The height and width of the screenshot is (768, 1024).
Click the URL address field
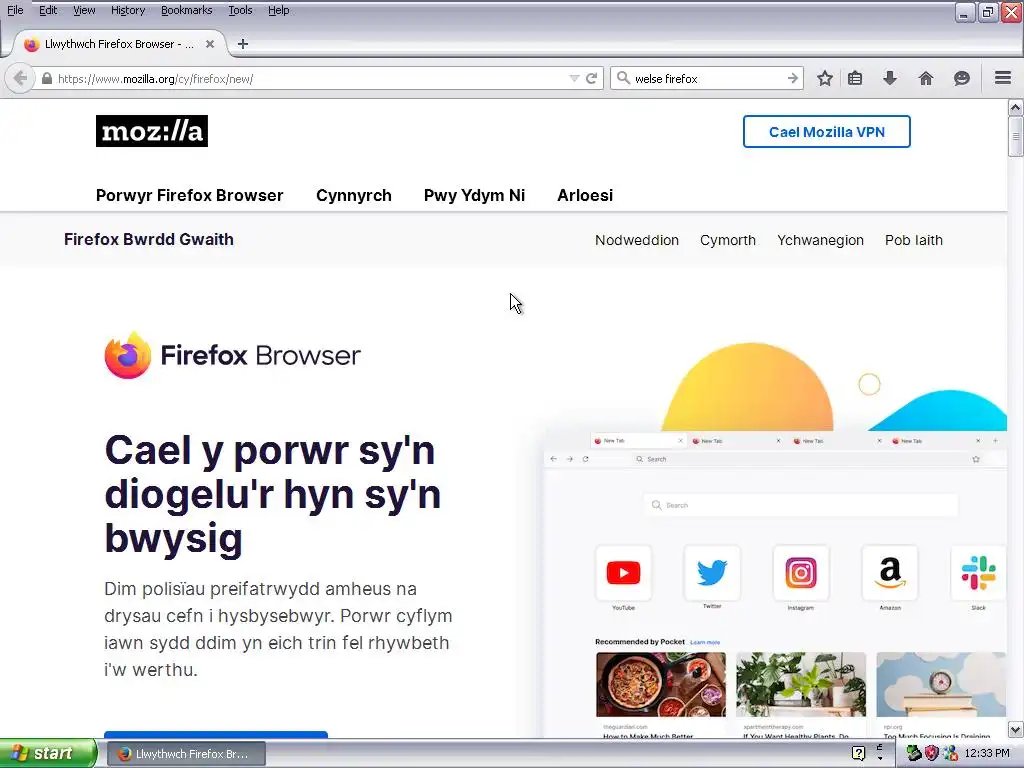pyautogui.click(x=307, y=78)
